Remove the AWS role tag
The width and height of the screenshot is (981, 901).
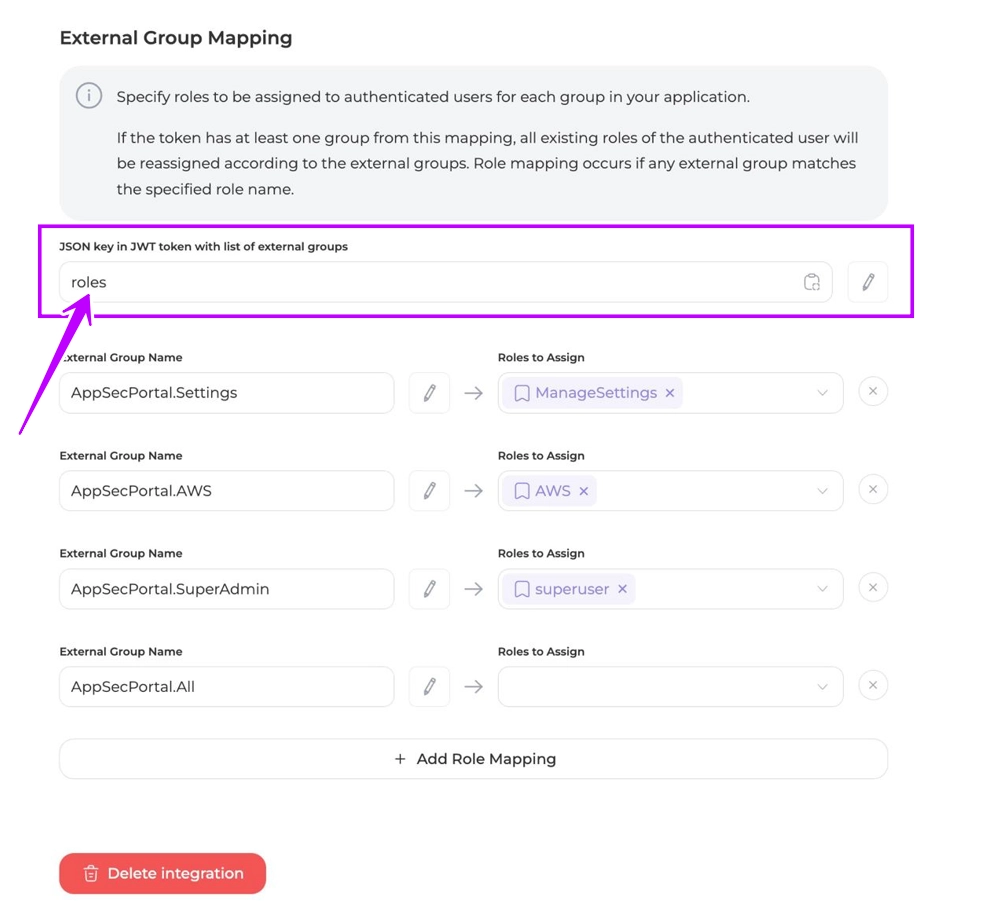click(x=584, y=491)
